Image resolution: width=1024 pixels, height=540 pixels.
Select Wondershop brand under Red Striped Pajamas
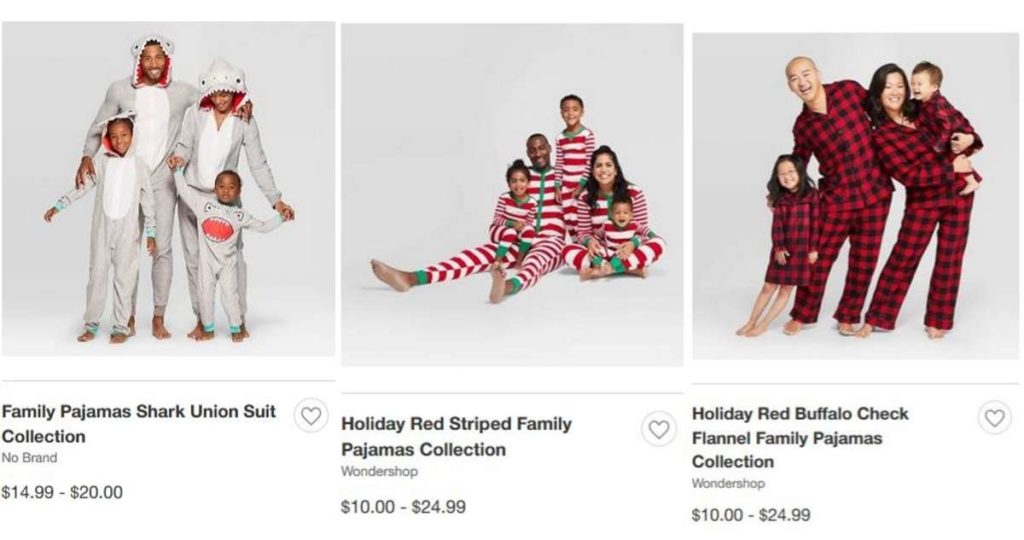point(379,471)
